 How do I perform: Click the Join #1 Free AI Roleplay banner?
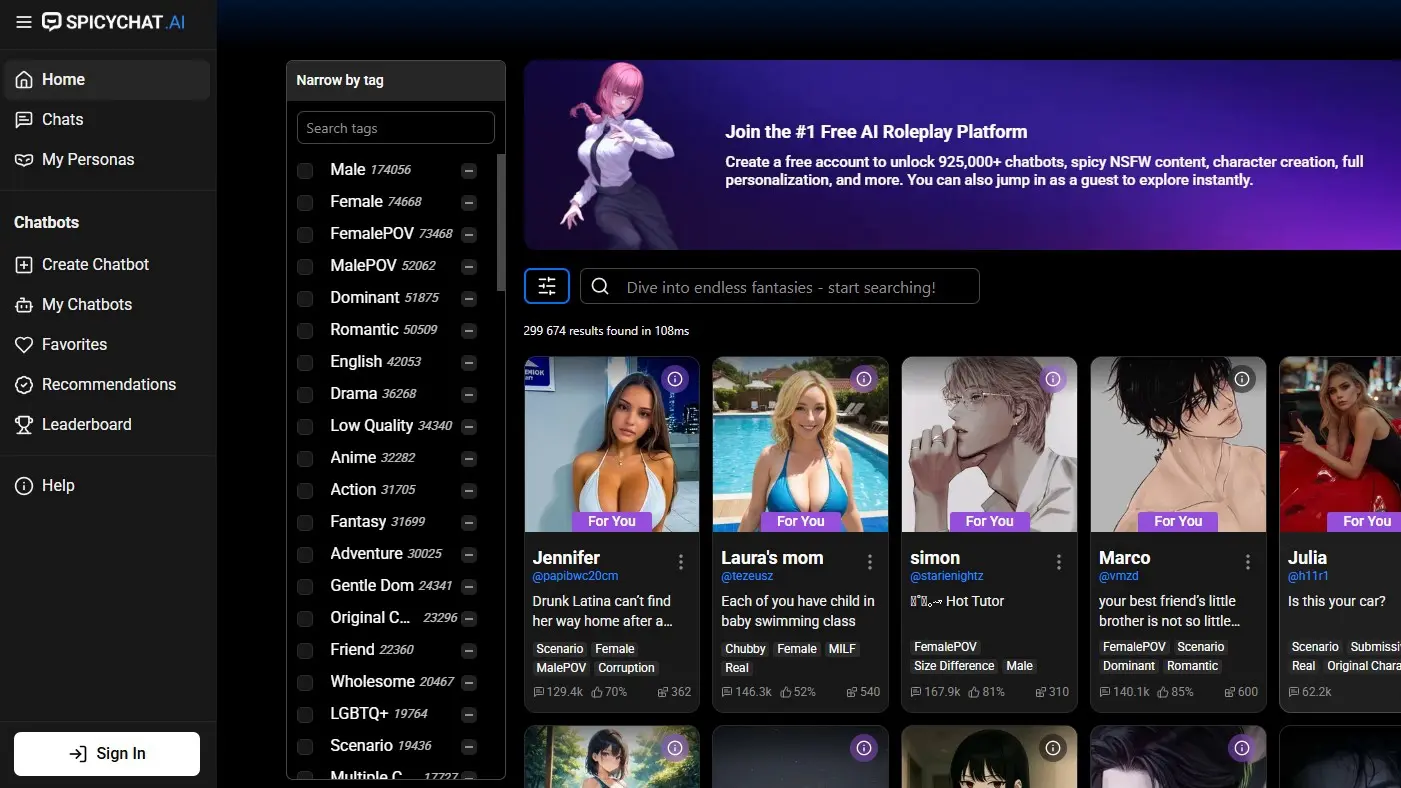pyautogui.click(x=962, y=155)
